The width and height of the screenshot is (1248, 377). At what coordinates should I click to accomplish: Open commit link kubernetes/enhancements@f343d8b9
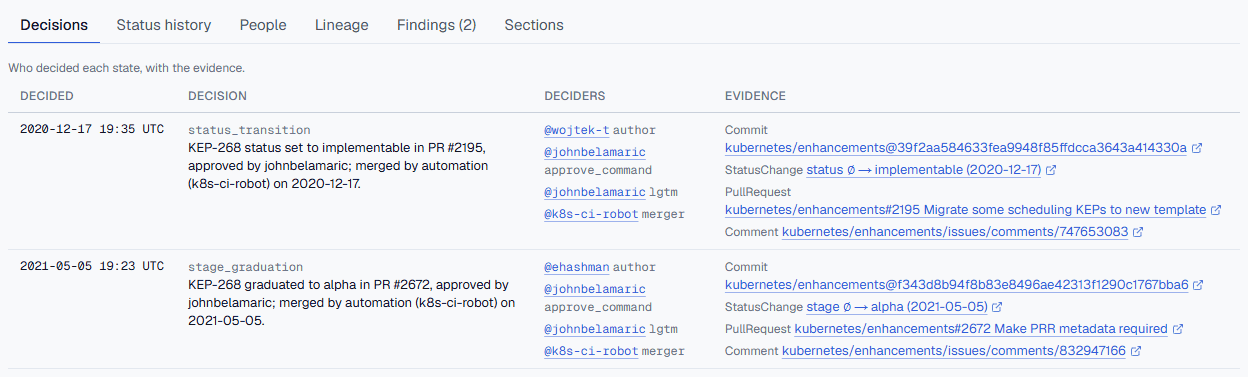click(957, 286)
